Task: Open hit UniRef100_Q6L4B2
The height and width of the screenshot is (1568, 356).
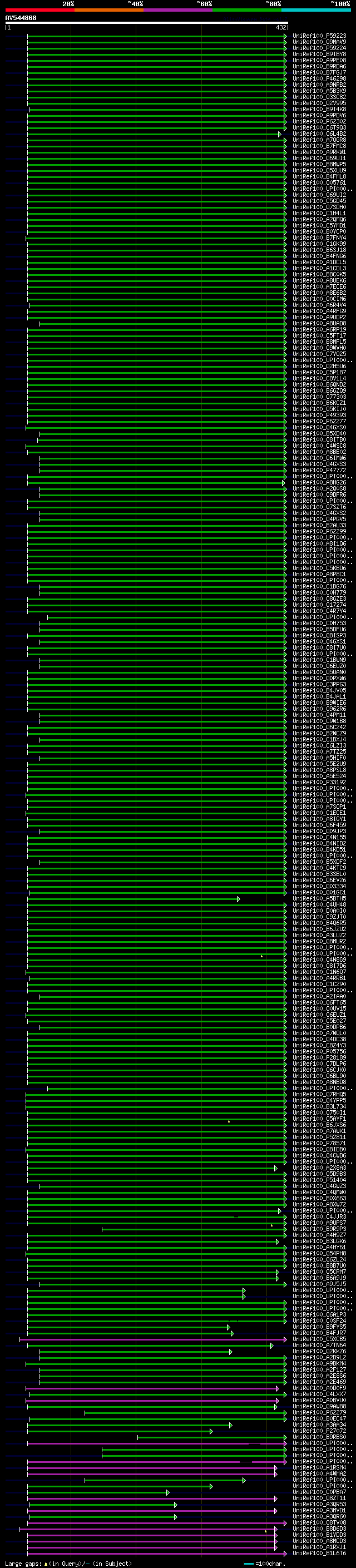Action: (319, 134)
